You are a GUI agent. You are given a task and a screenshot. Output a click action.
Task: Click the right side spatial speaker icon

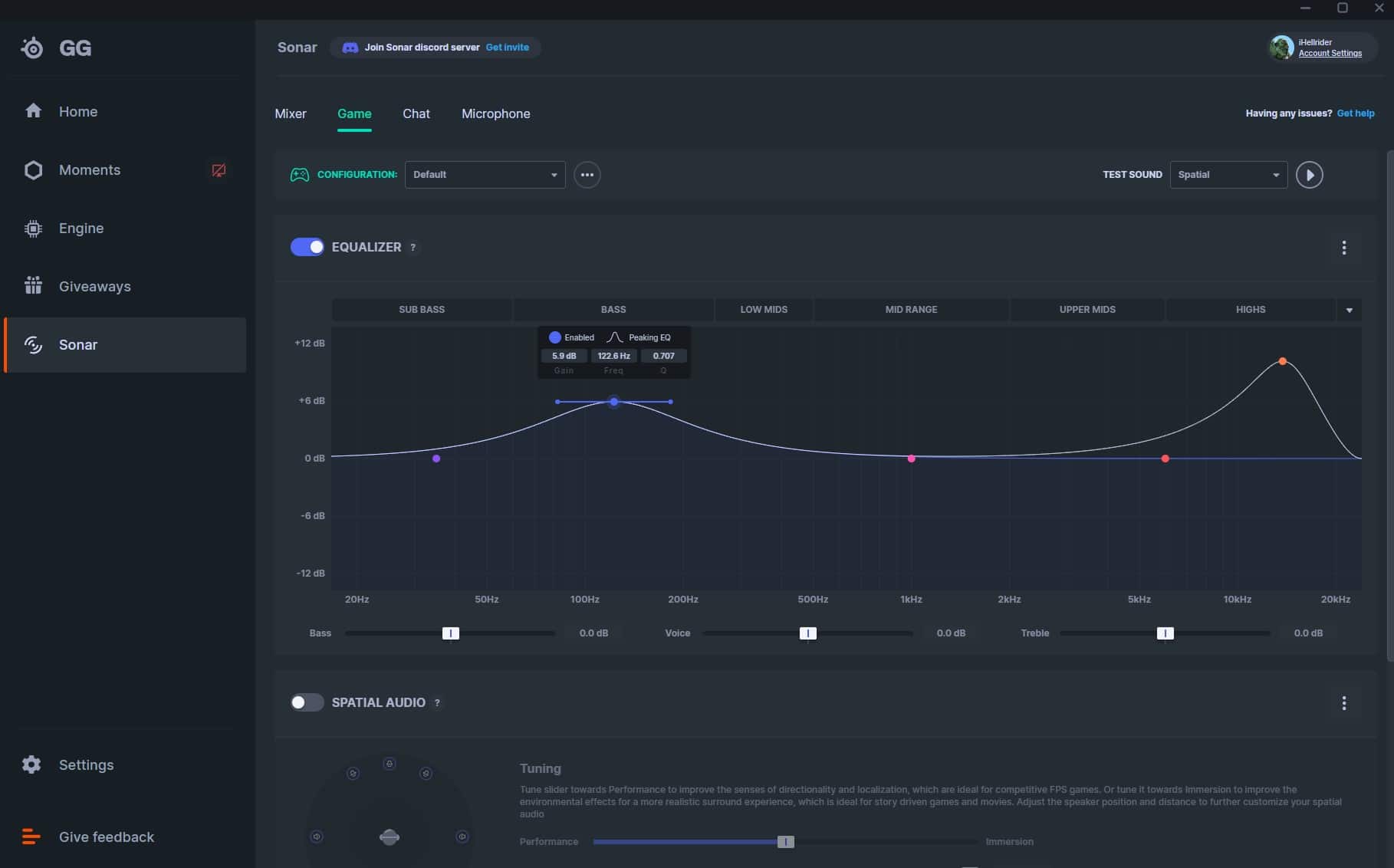[x=462, y=837]
